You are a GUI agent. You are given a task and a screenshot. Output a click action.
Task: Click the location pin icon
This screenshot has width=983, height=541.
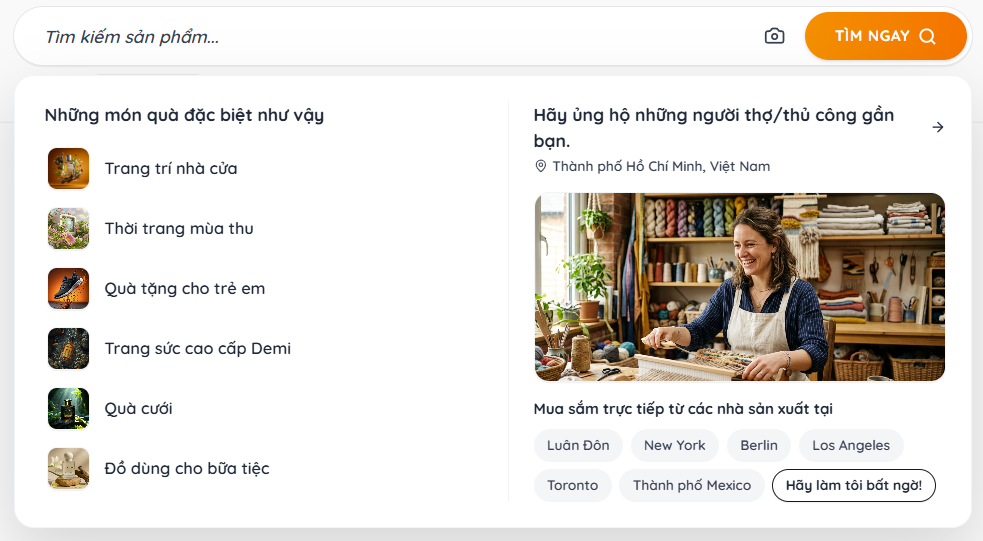pos(540,166)
